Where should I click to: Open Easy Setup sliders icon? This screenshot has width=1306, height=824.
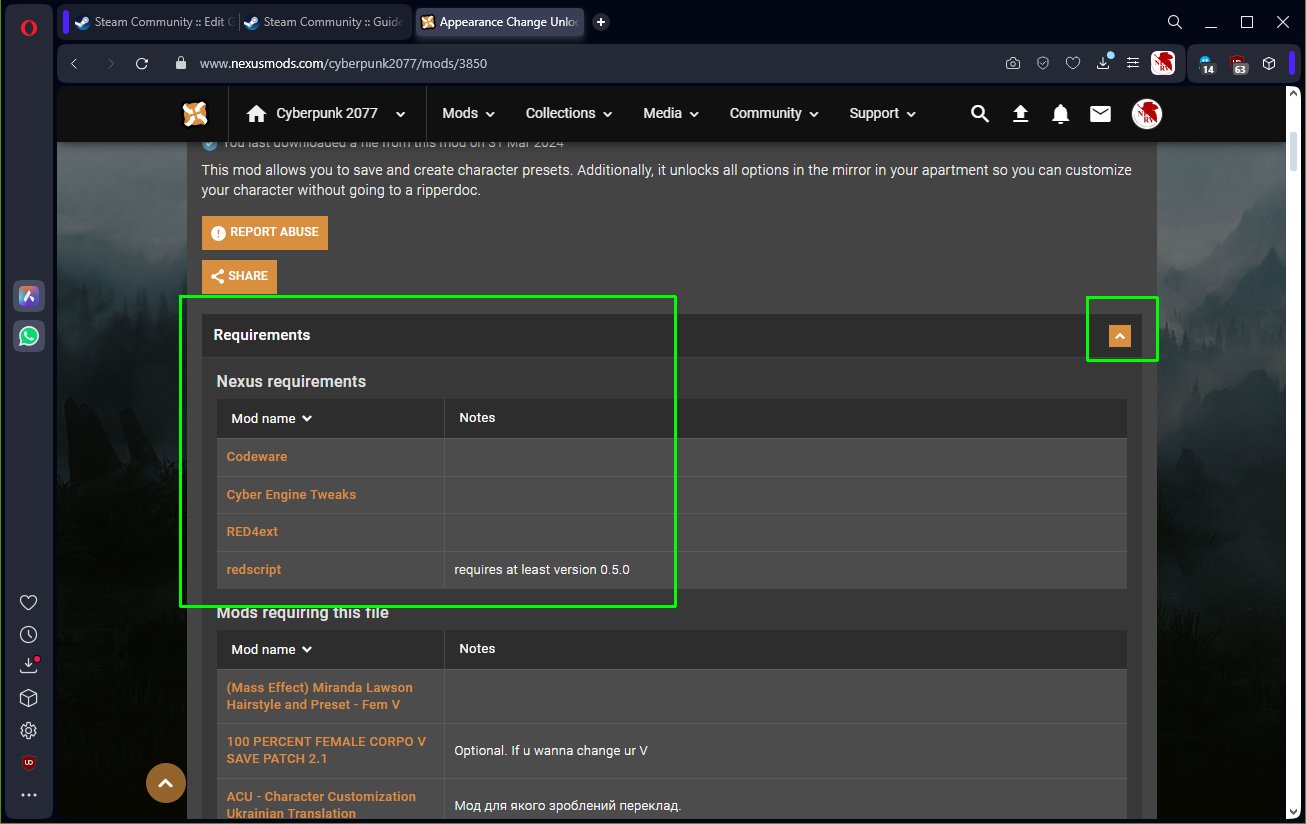1133,63
